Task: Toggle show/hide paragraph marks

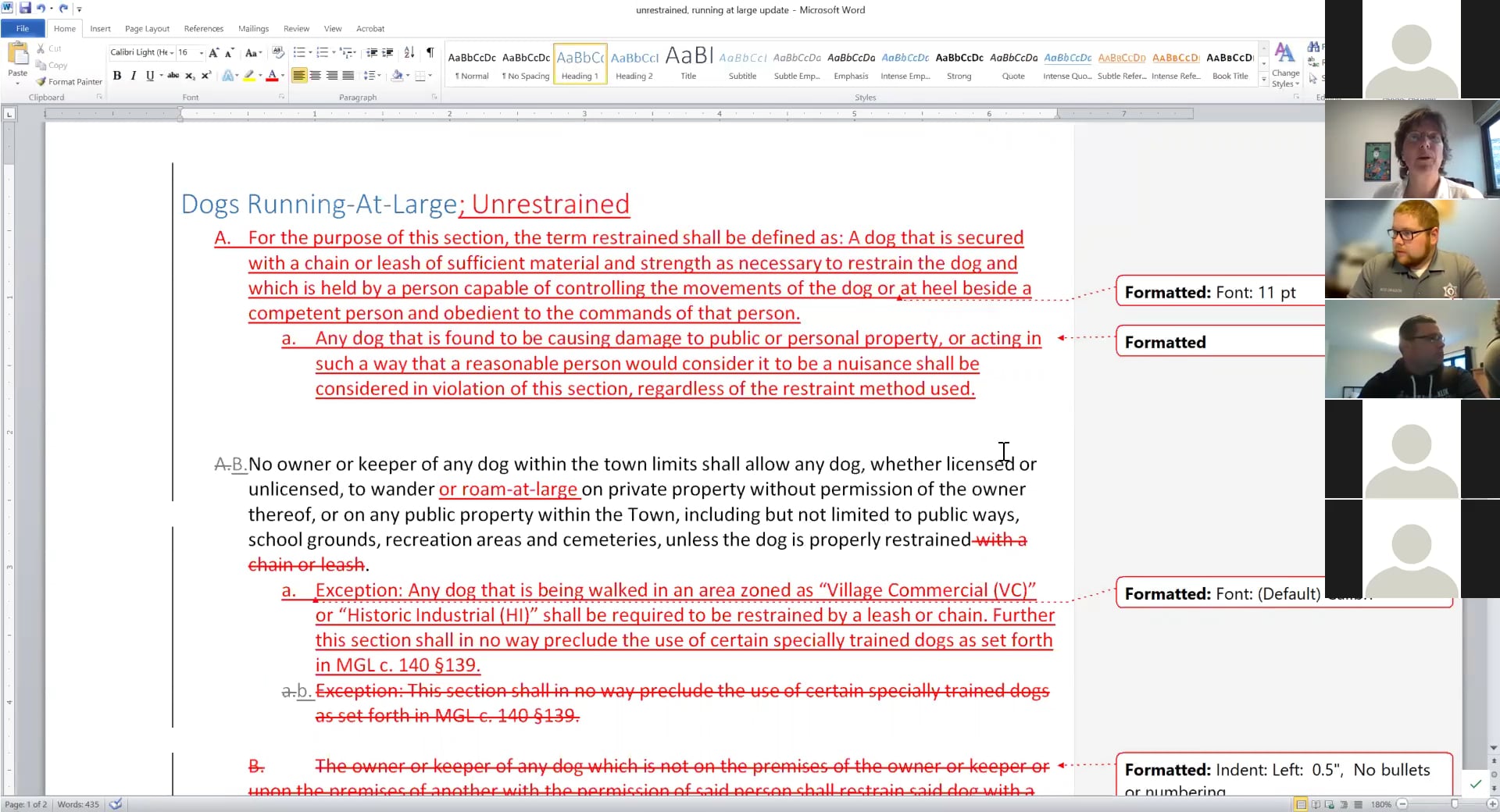Action: point(430,53)
